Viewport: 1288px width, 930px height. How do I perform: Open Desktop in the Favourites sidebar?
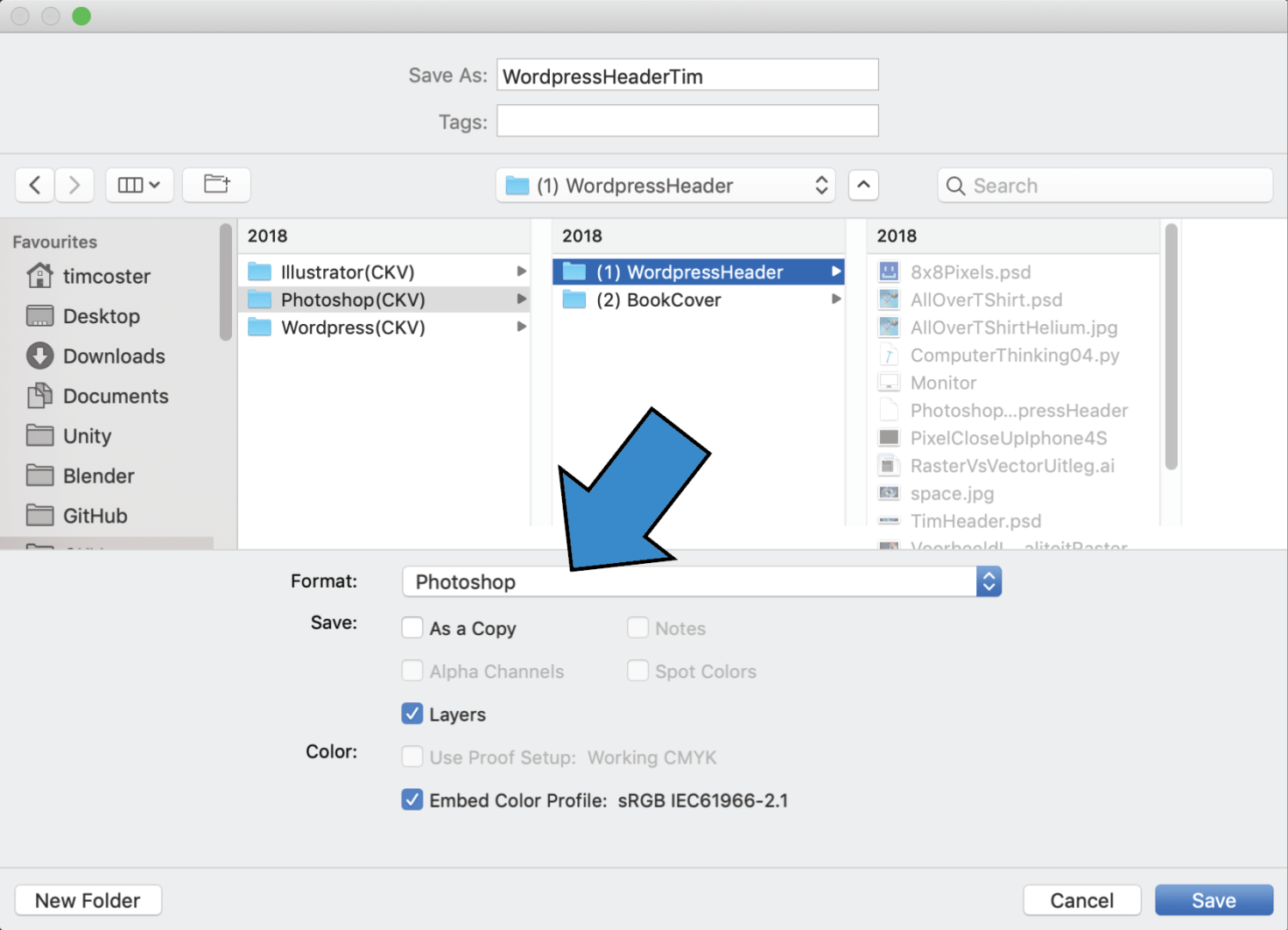tap(101, 316)
